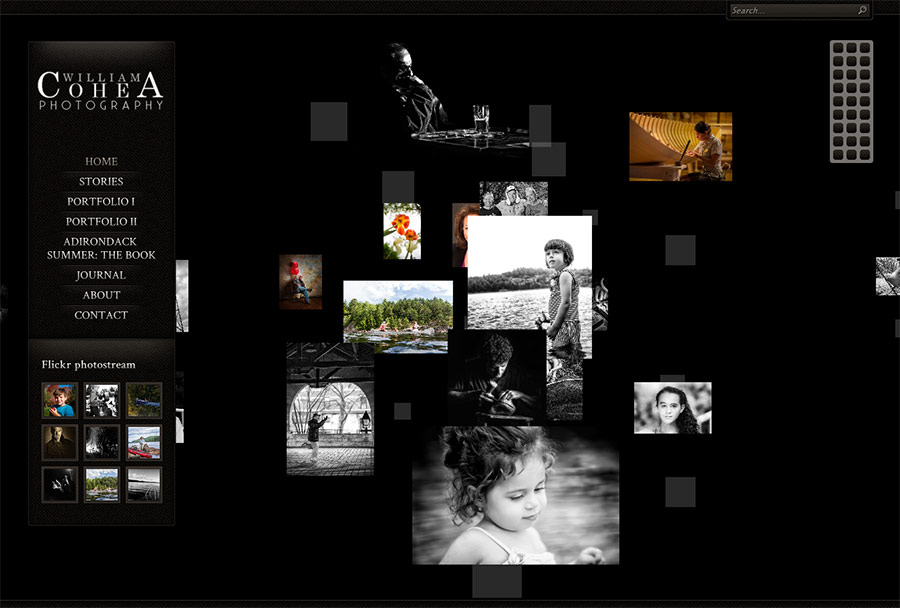Open Flickr thumbnail of boy in blue shirt
This screenshot has height=608, width=900.
pyautogui.click(x=60, y=400)
